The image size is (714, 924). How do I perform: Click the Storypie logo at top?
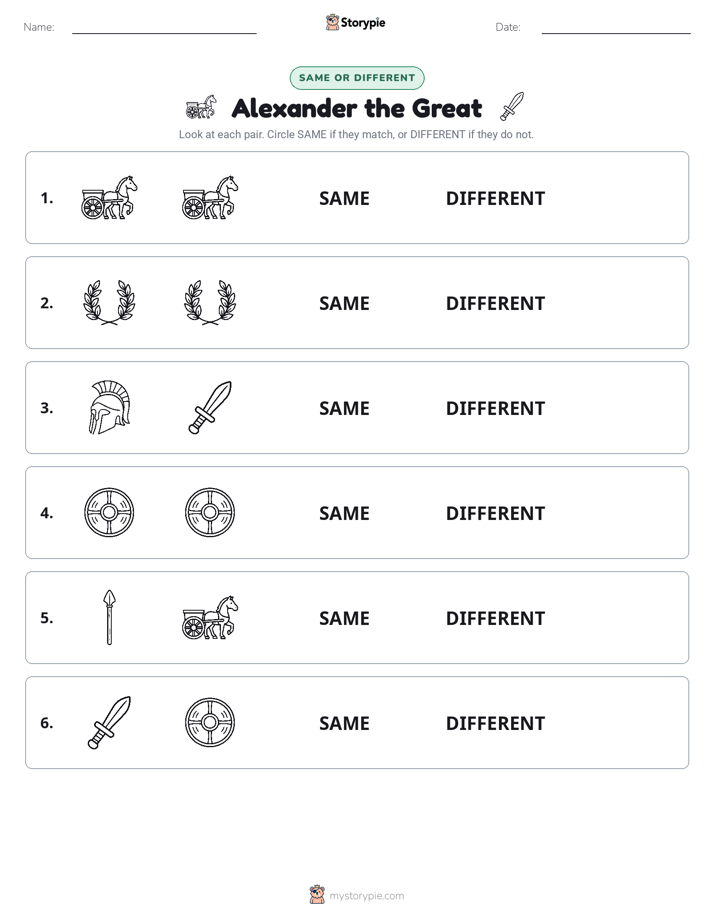[355, 22]
